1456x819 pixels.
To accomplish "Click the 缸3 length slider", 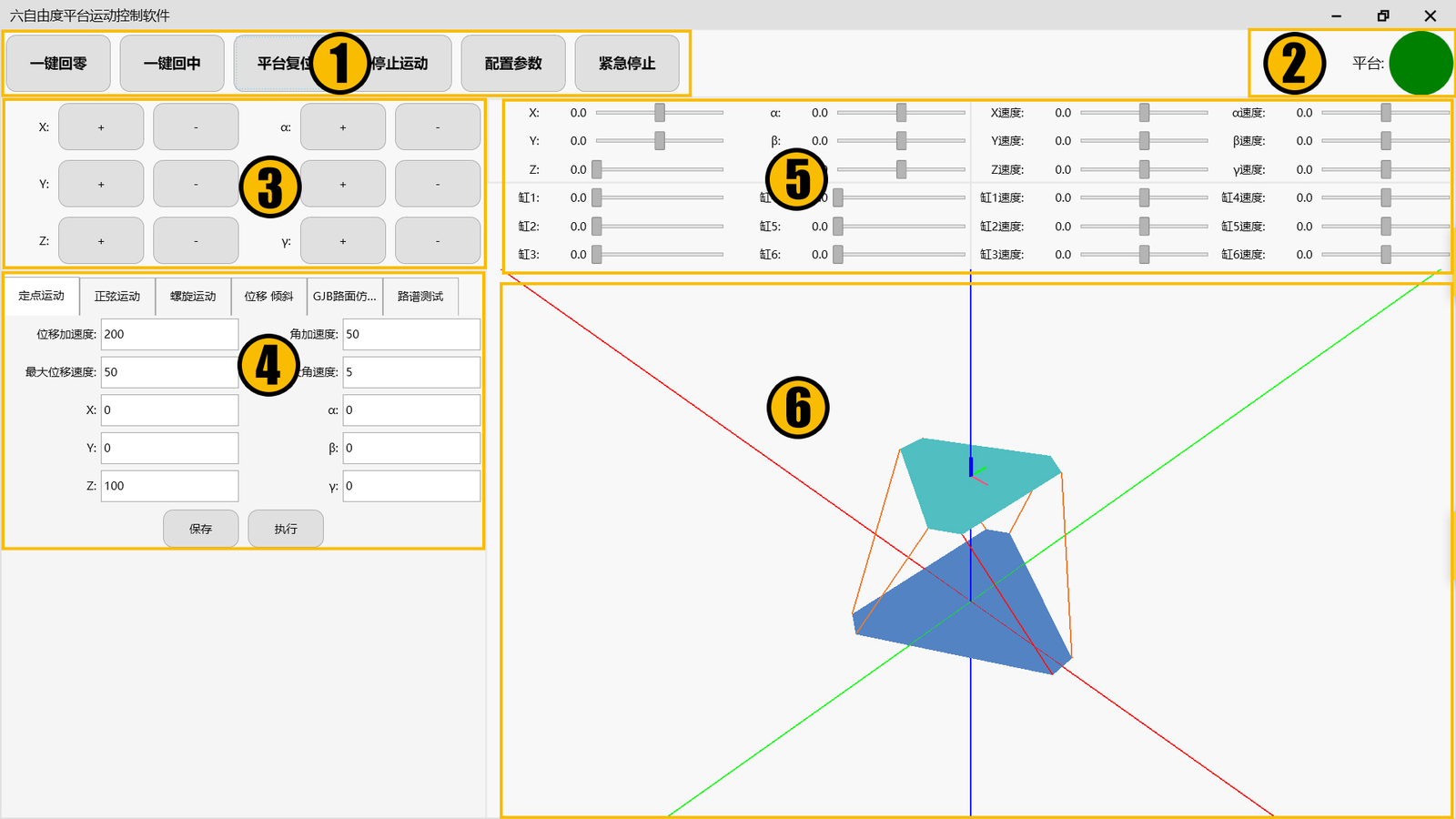I will point(660,255).
